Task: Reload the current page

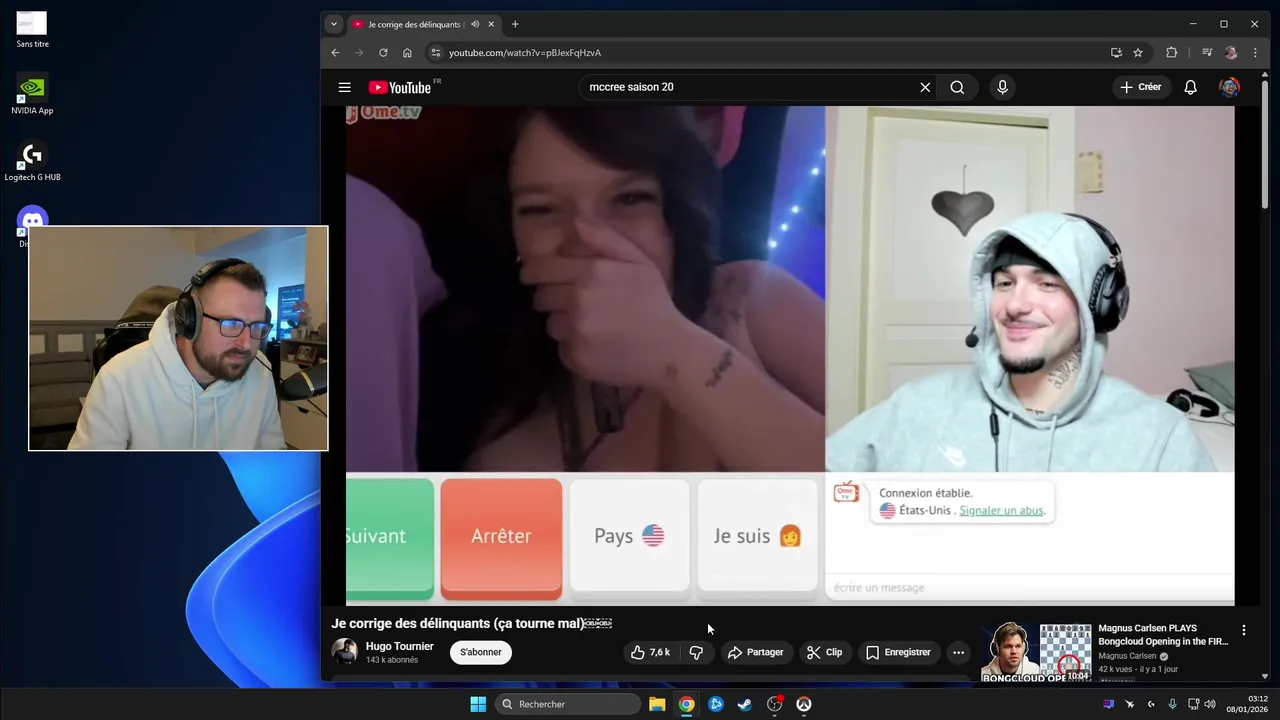Action: click(x=383, y=52)
